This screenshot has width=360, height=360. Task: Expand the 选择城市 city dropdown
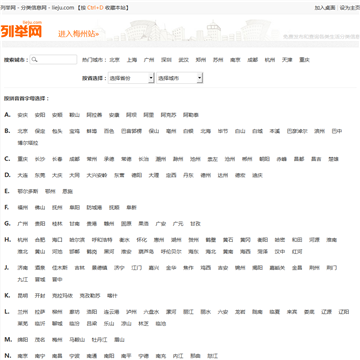(x=180, y=78)
